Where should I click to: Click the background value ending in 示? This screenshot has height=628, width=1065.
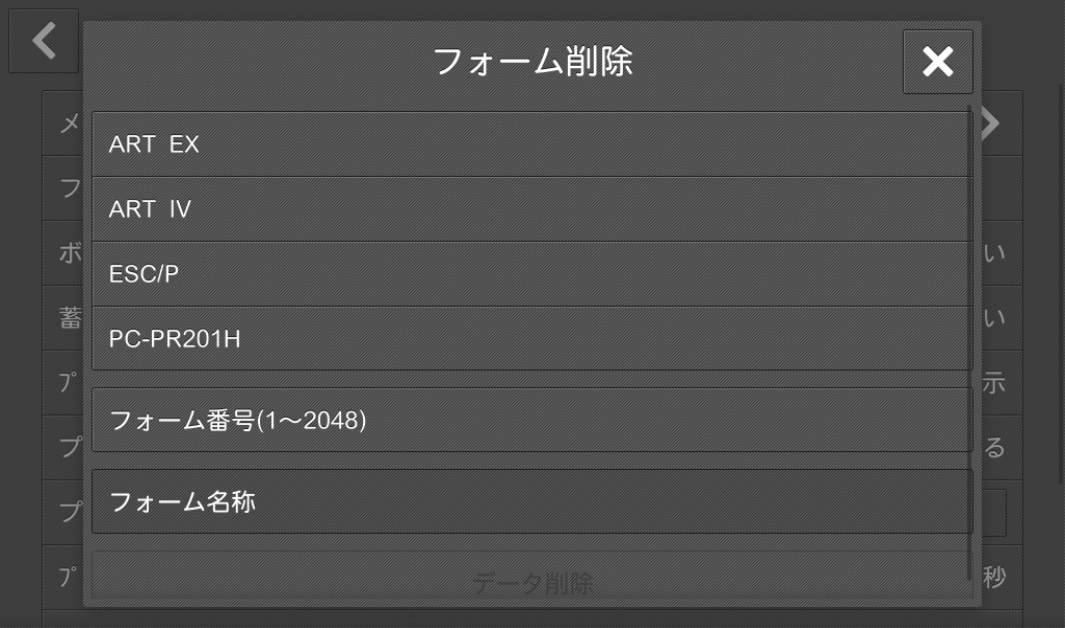994,383
